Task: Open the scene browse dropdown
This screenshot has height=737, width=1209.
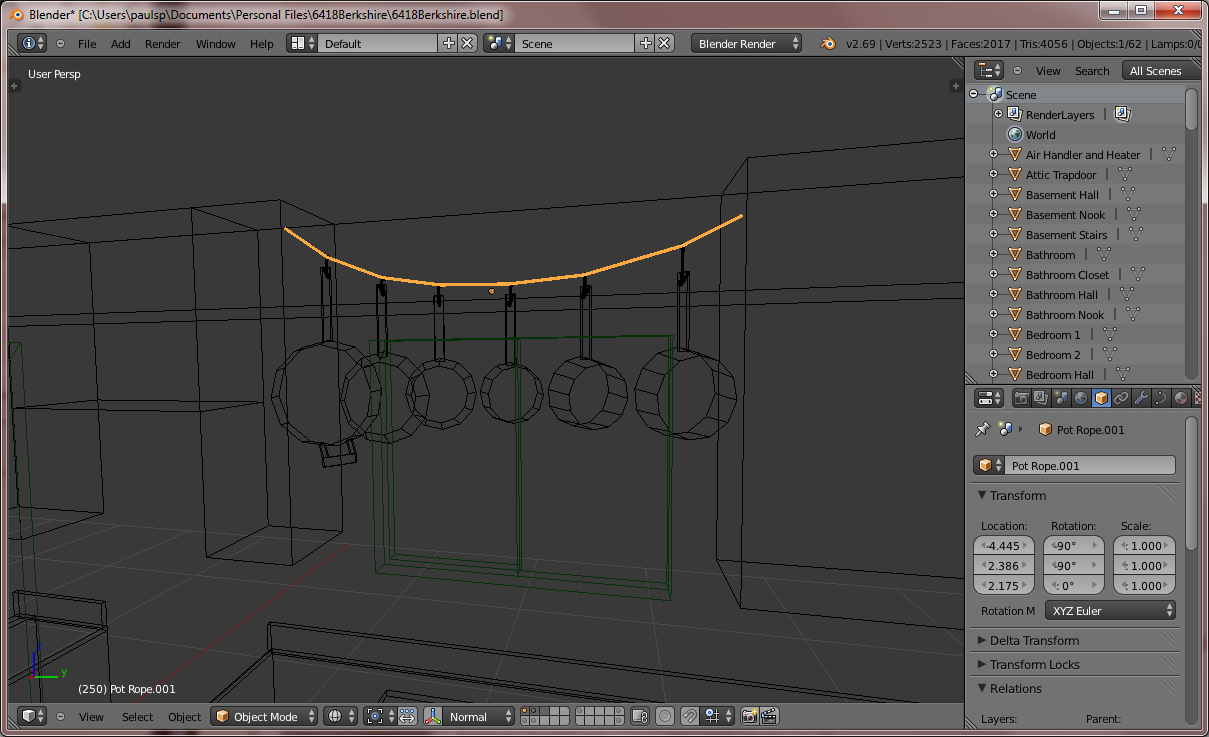Action: [498, 43]
